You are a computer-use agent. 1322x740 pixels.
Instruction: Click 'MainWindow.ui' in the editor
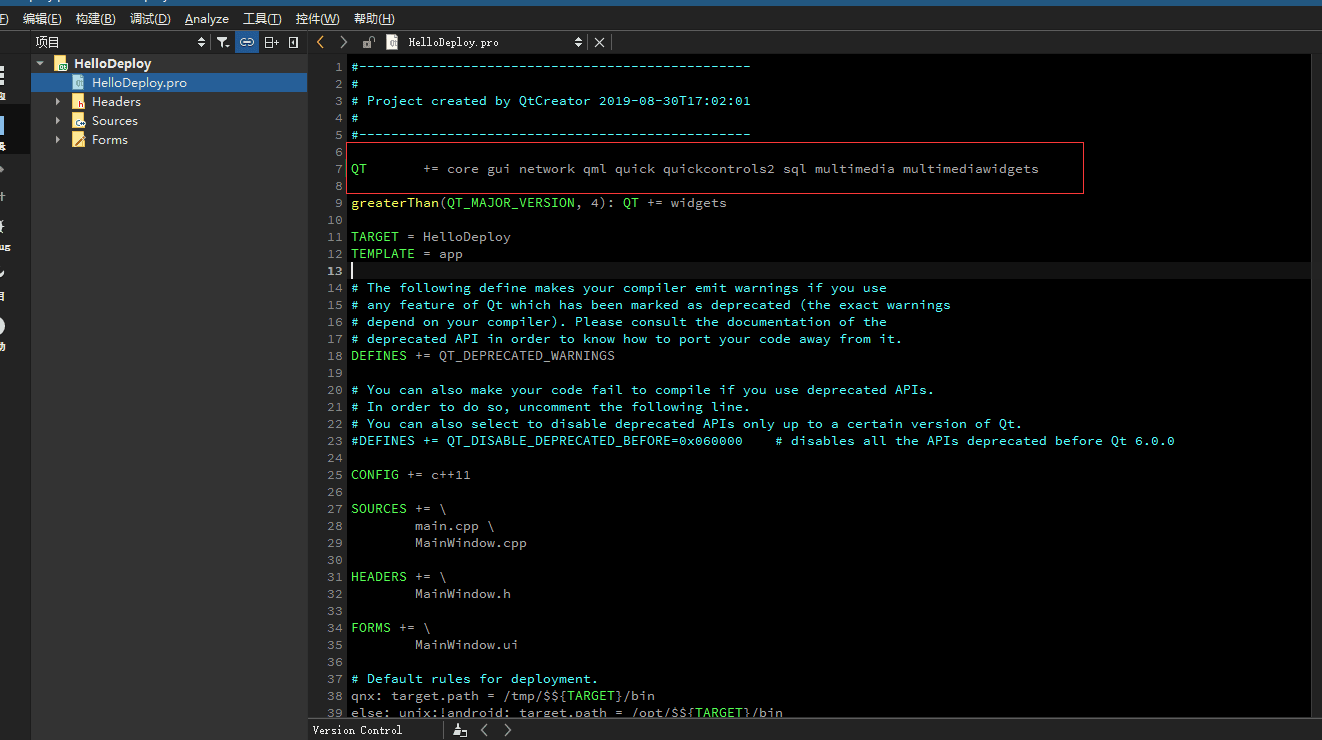467,645
